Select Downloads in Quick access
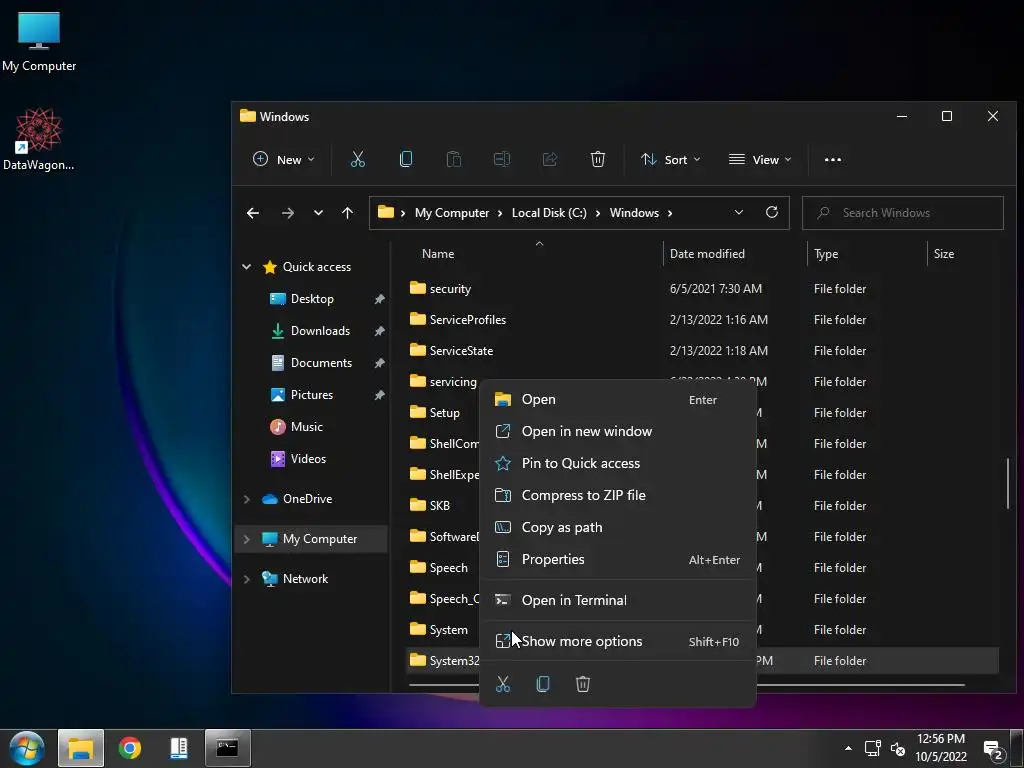 click(320, 330)
